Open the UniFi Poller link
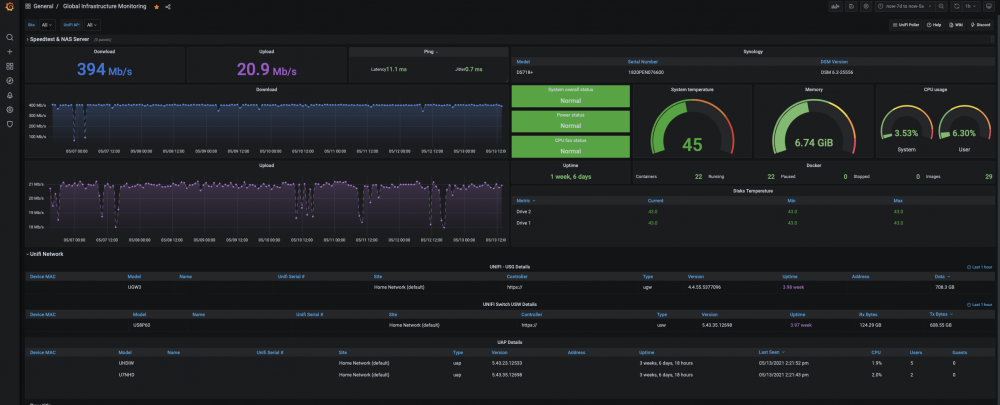This screenshot has width=1000, height=405. 906,24
